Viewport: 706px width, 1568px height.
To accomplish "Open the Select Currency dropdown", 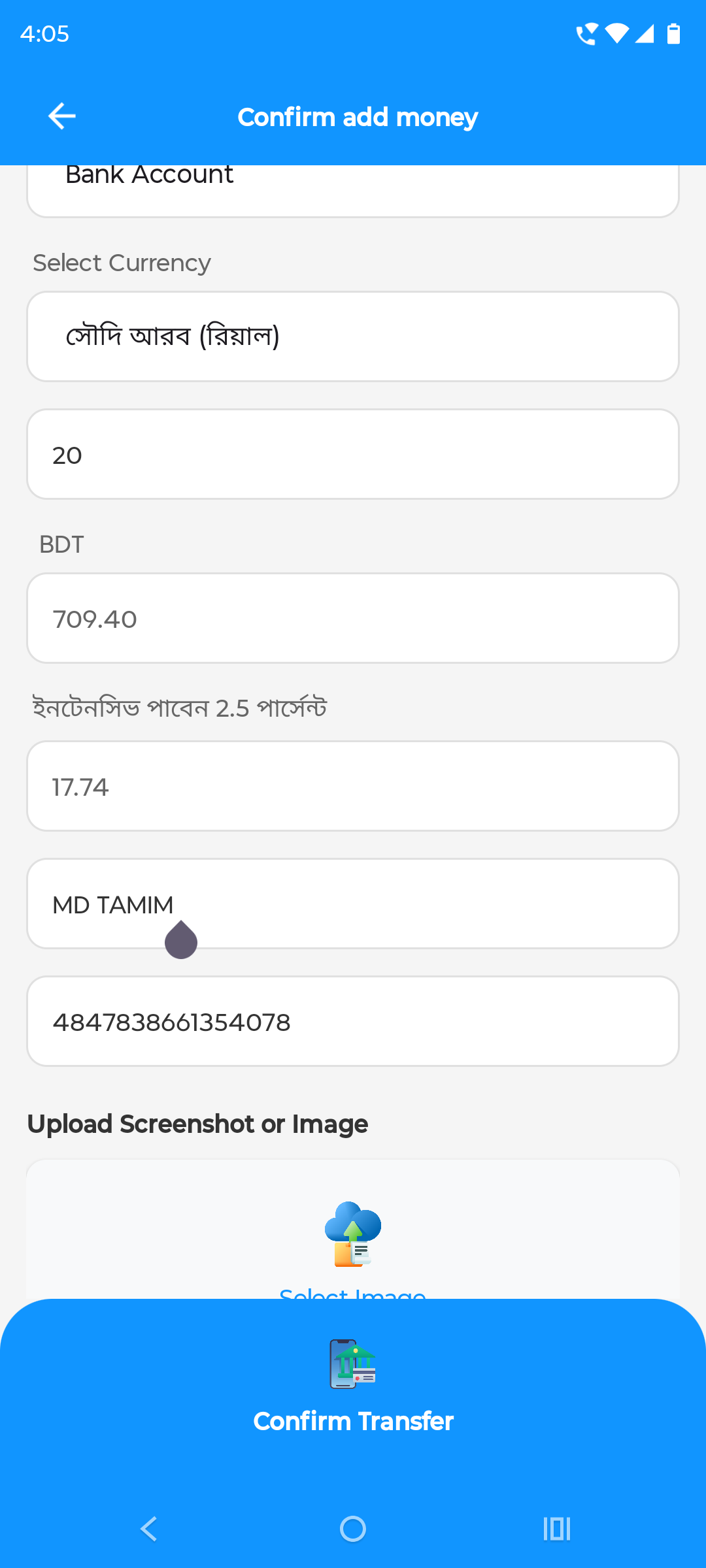I will tap(353, 336).
